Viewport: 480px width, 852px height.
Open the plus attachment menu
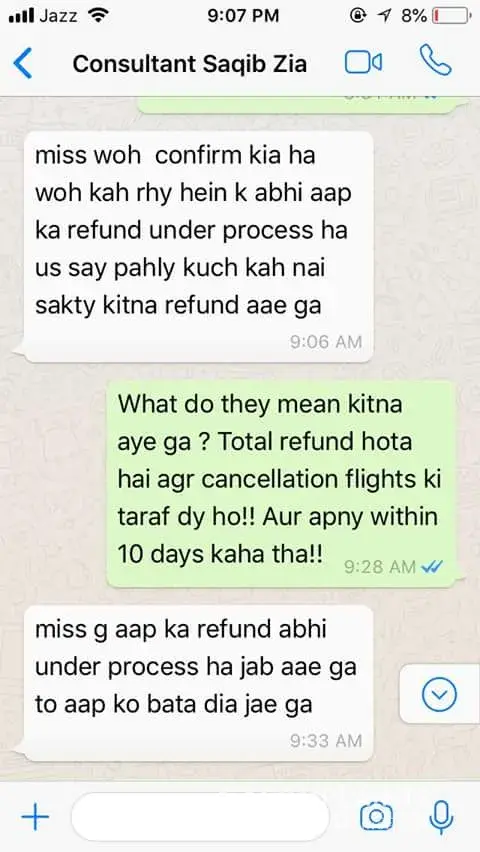click(35, 817)
